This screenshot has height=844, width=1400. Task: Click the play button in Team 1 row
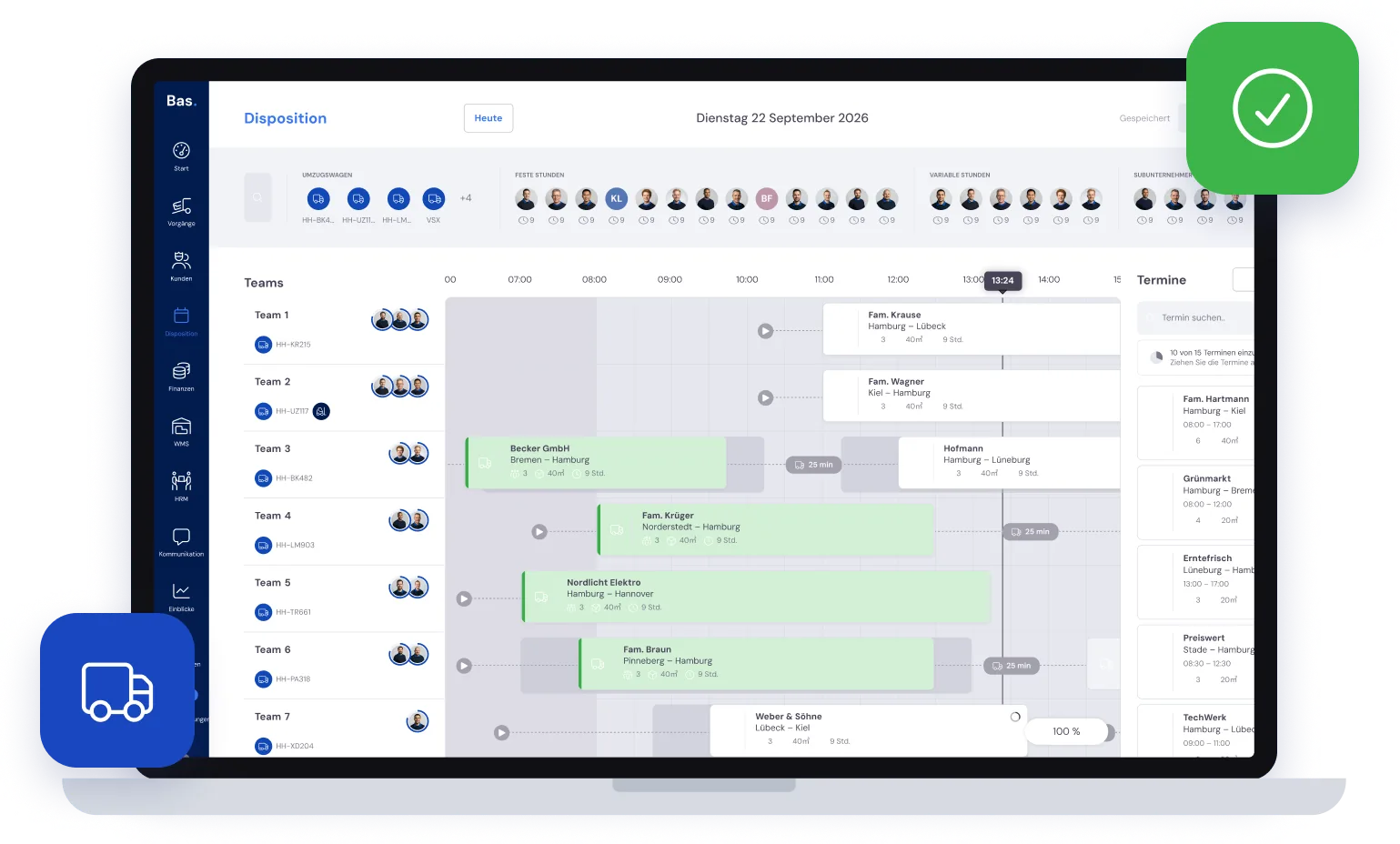766,331
